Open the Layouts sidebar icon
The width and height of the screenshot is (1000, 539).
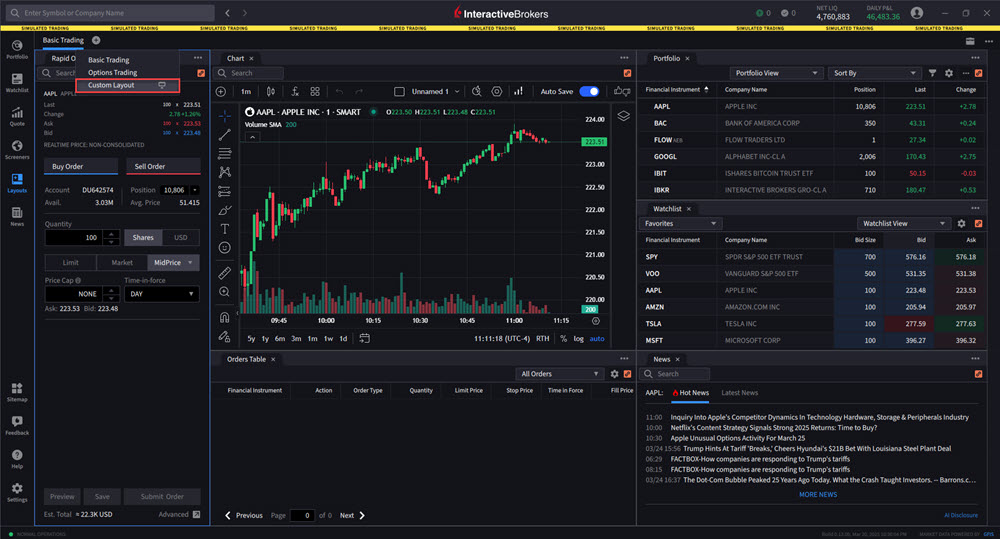pos(17,182)
